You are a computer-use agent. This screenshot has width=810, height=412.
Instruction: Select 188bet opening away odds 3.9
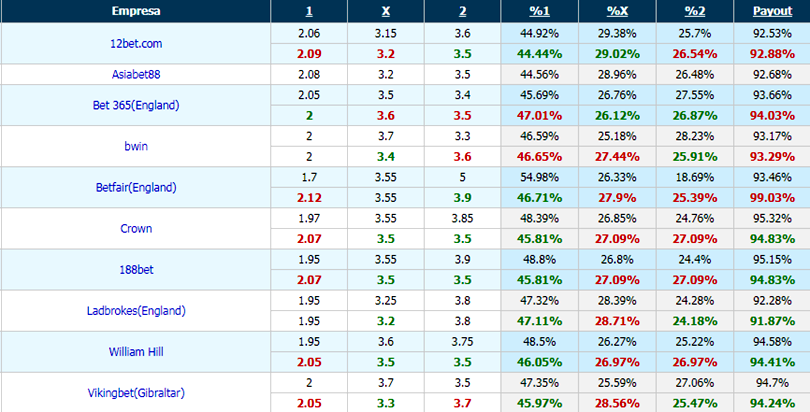(463, 259)
